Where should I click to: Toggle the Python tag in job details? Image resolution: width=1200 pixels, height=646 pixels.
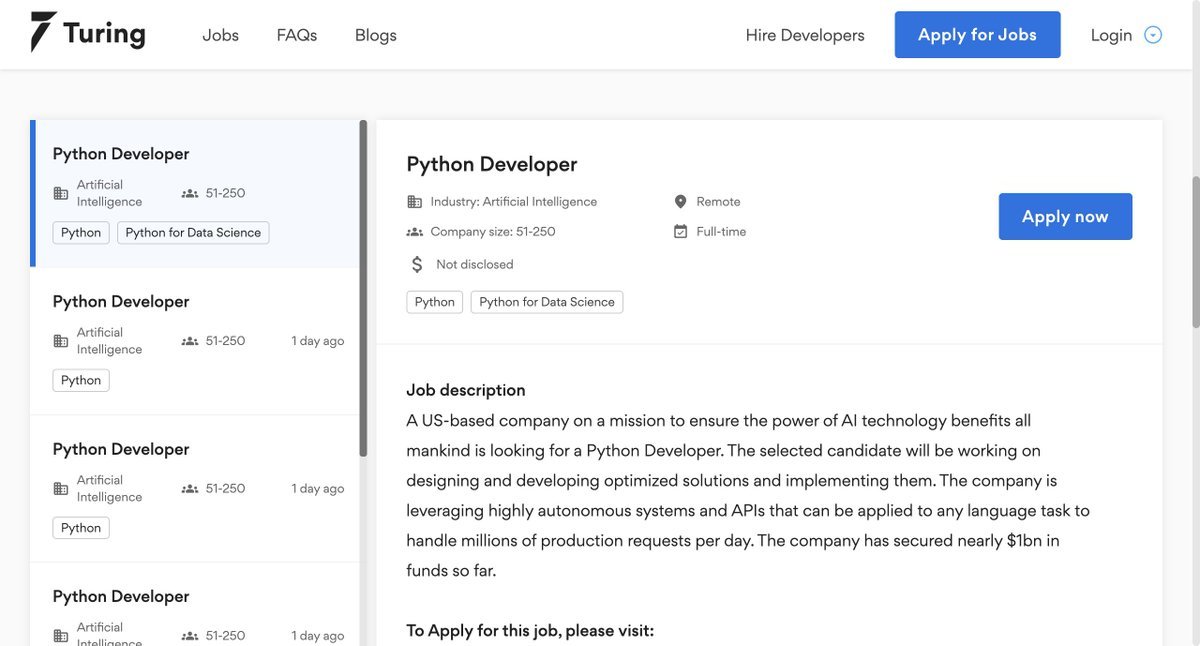tap(434, 300)
